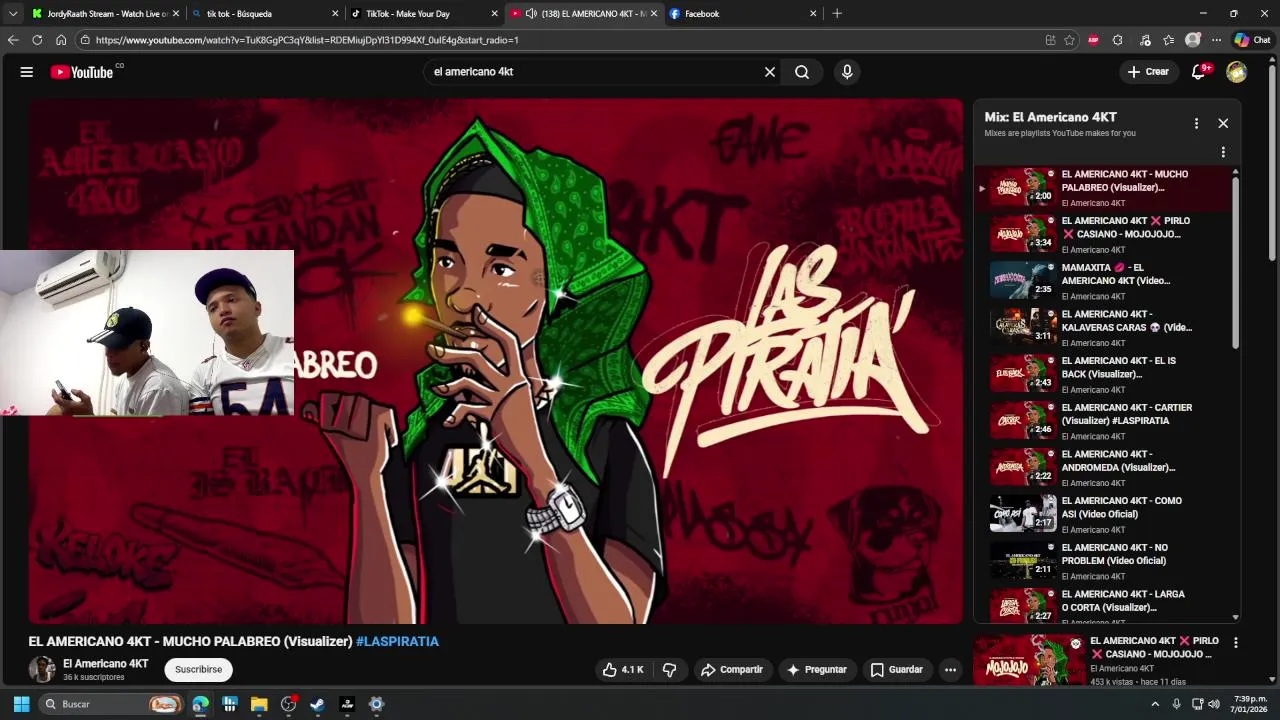Open options menu beside the mix title
The width and height of the screenshot is (1280, 720).
point(1196,123)
